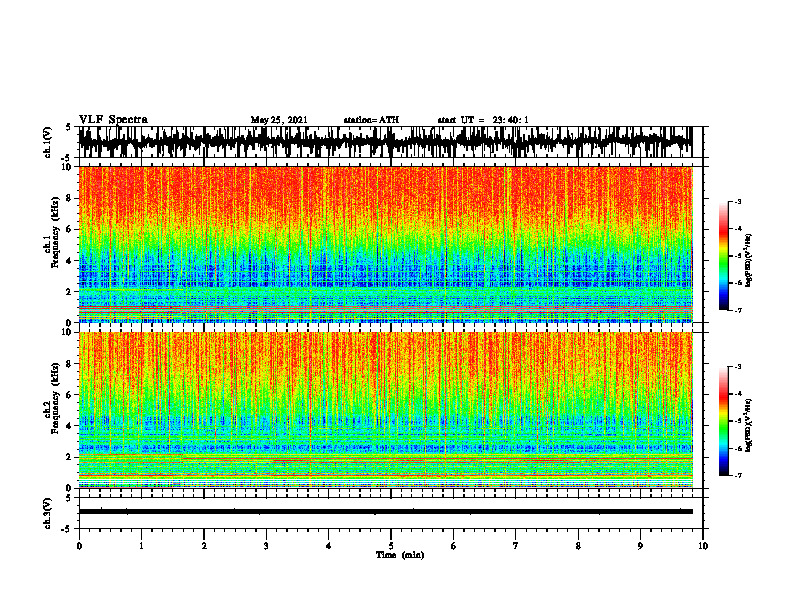The height and width of the screenshot is (612, 792).
Task: Click the "start UT = 23:40: 1" text
Action: (483, 120)
